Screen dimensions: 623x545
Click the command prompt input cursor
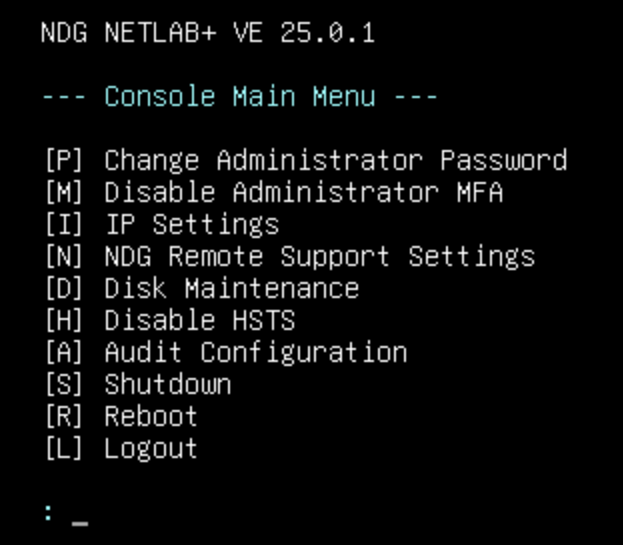pos(79,516)
